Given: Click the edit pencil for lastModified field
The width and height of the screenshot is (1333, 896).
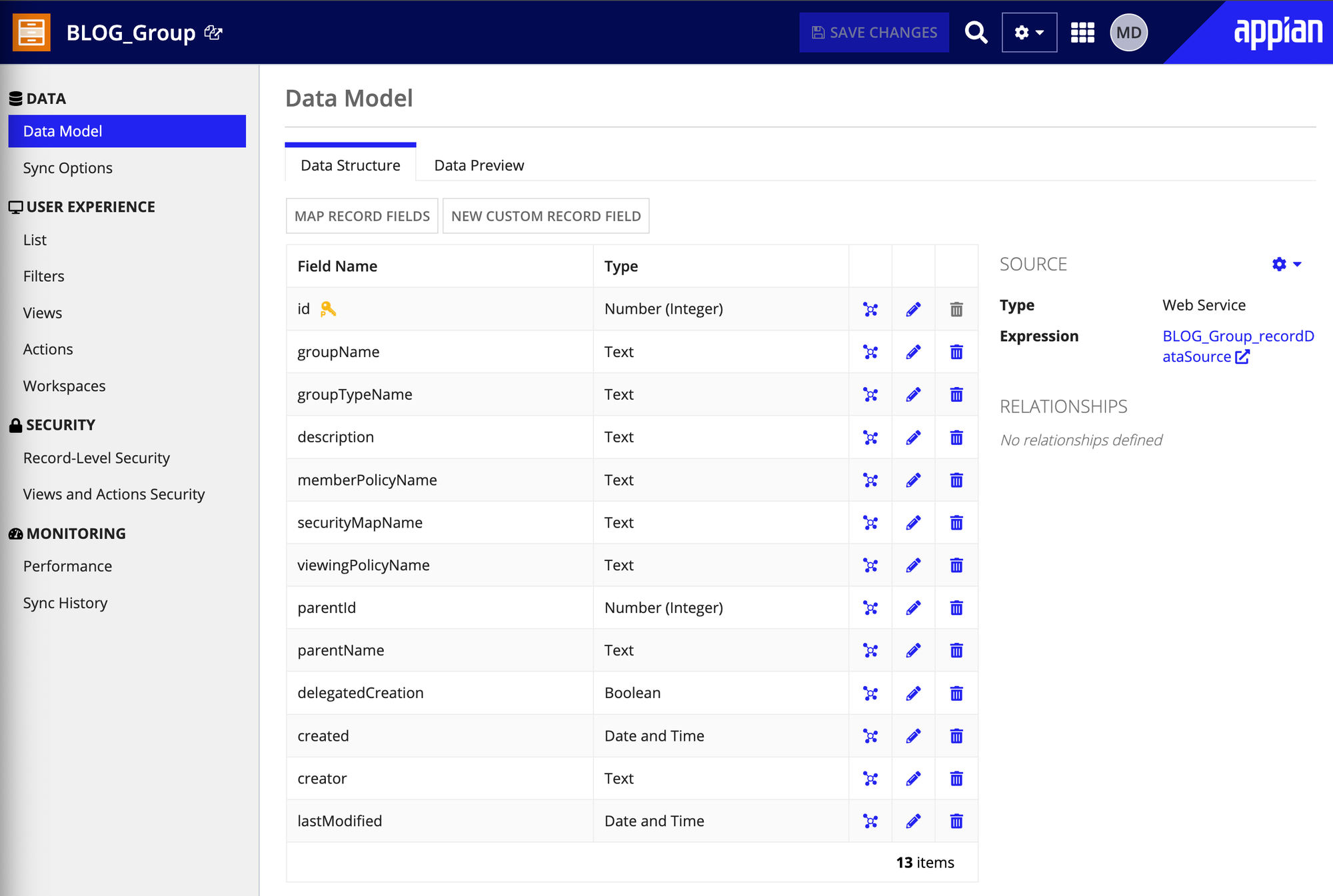Looking at the screenshot, I should [x=913, y=821].
